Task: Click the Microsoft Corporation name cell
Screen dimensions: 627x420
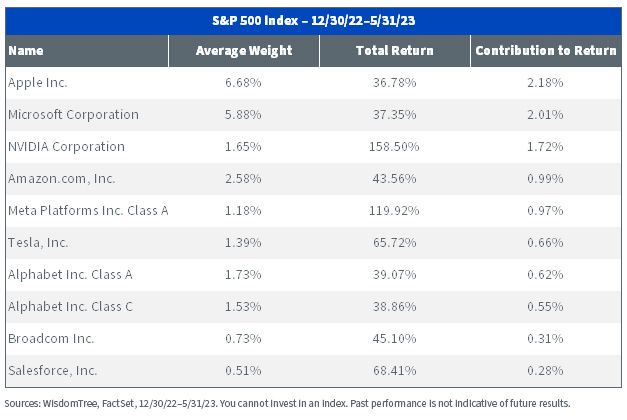Action: (x=73, y=114)
